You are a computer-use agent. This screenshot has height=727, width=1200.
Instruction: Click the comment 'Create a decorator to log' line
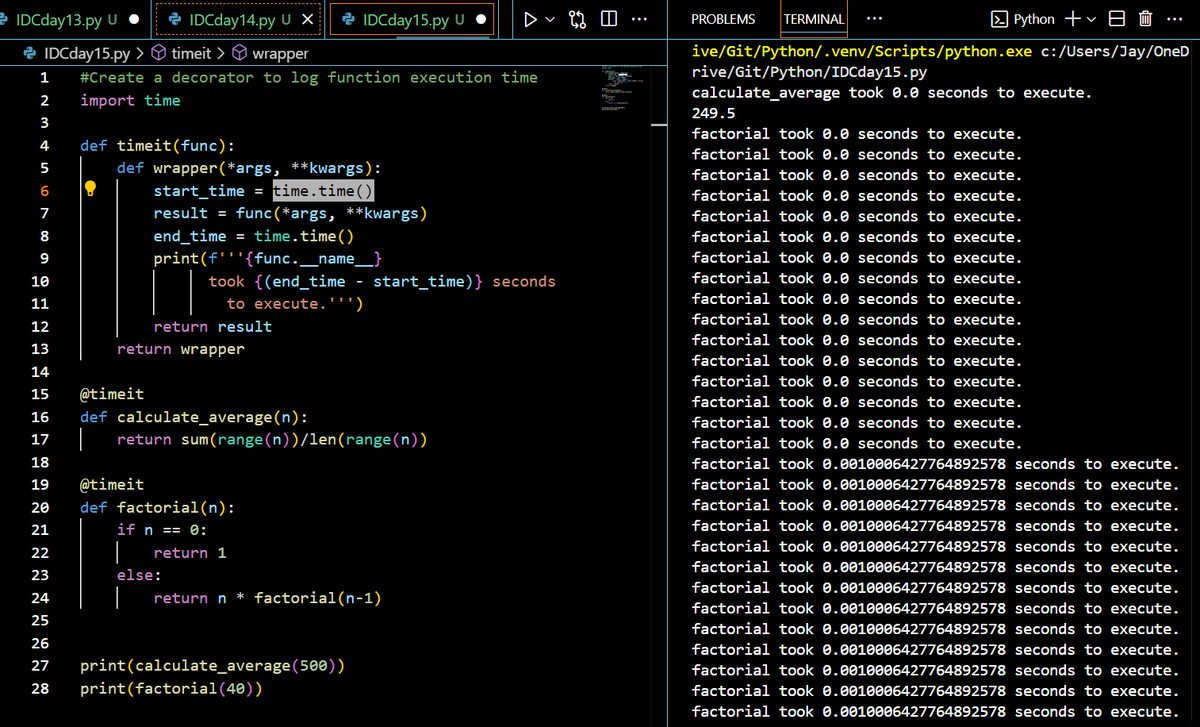pyautogui.click(x=309, y=77)
